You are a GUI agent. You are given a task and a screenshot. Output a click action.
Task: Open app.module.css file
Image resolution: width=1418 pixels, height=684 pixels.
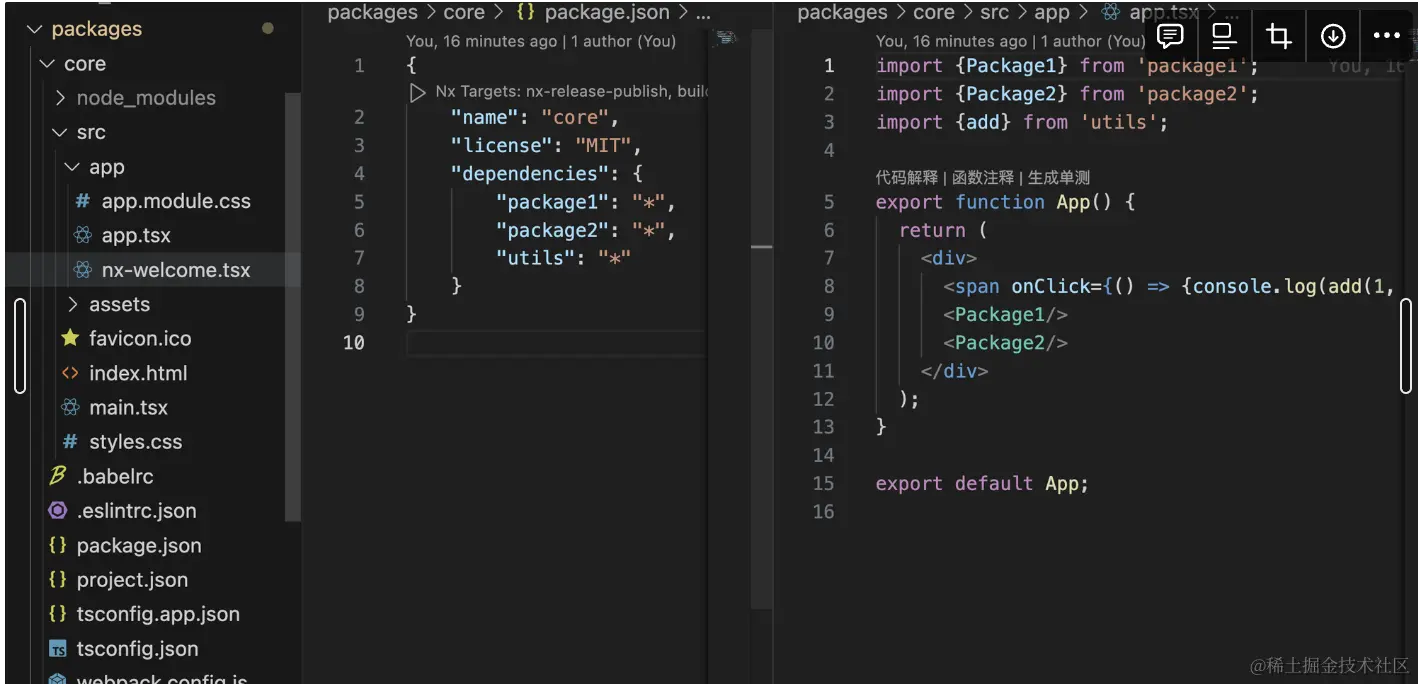[176, 201]
